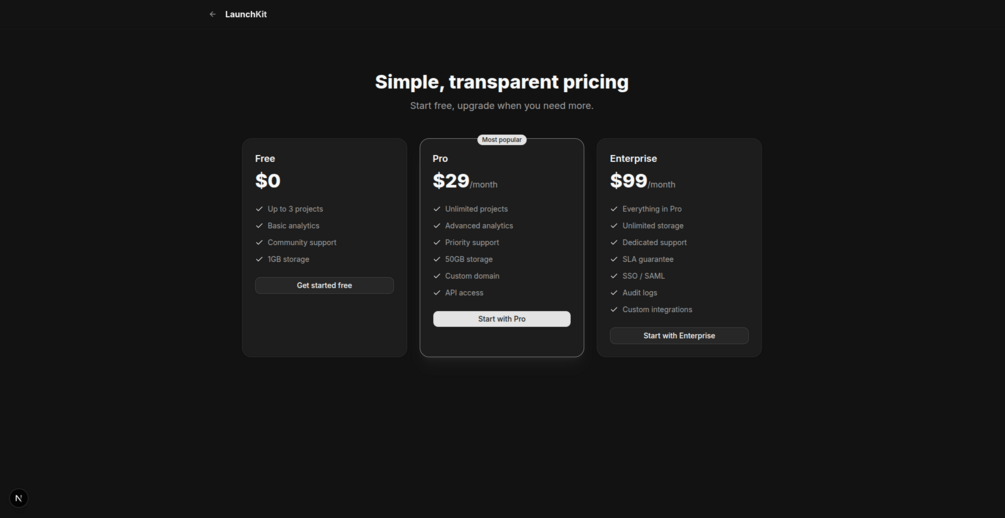Image resolution: width=1005 pixels, height=518 pixels.
Task: Click the back arrow beside LaunchKit
Action: 213,15
